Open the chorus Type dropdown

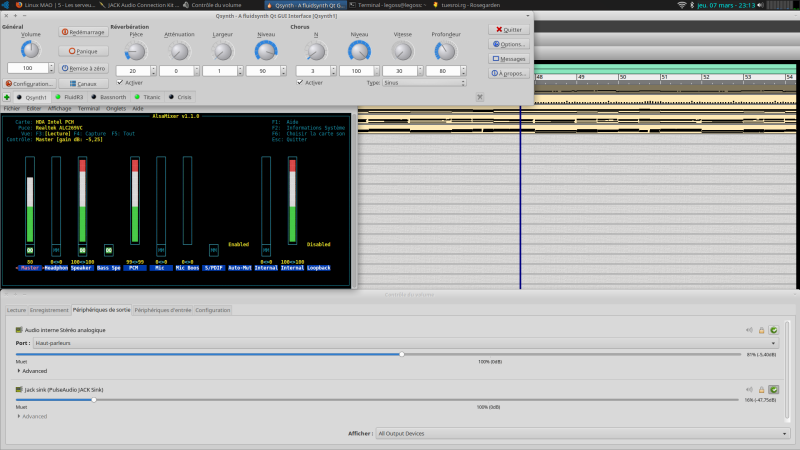pyautogui.click(x=424, y=83)
